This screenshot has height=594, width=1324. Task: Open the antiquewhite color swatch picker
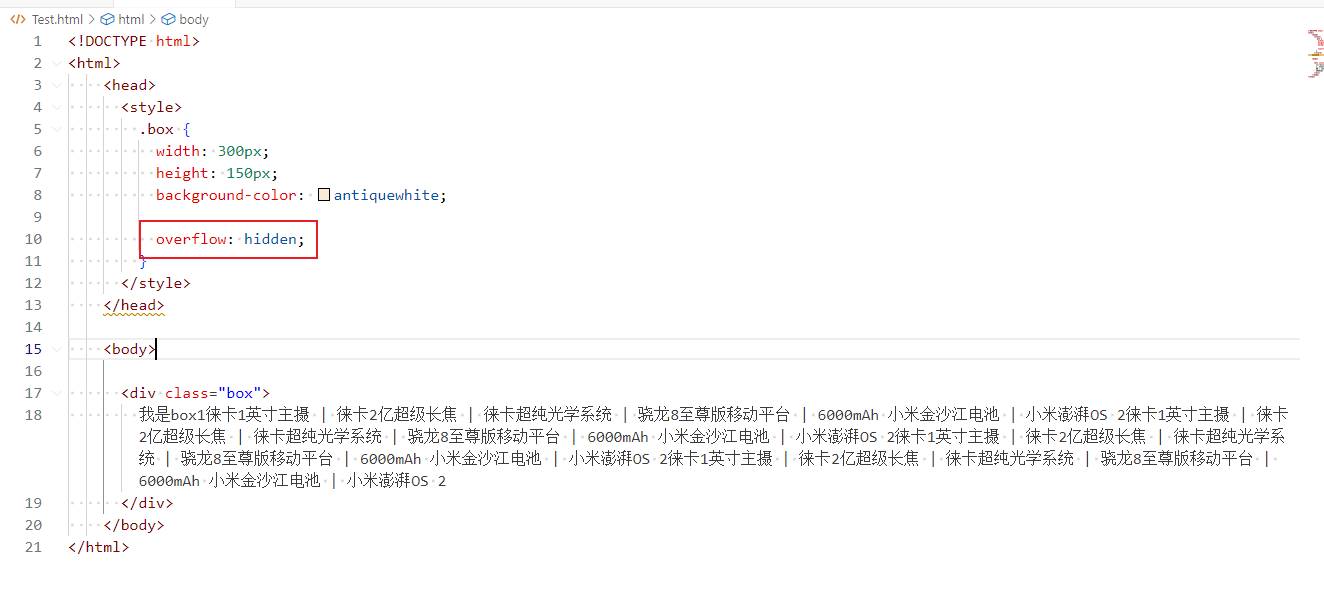[324, 195]
